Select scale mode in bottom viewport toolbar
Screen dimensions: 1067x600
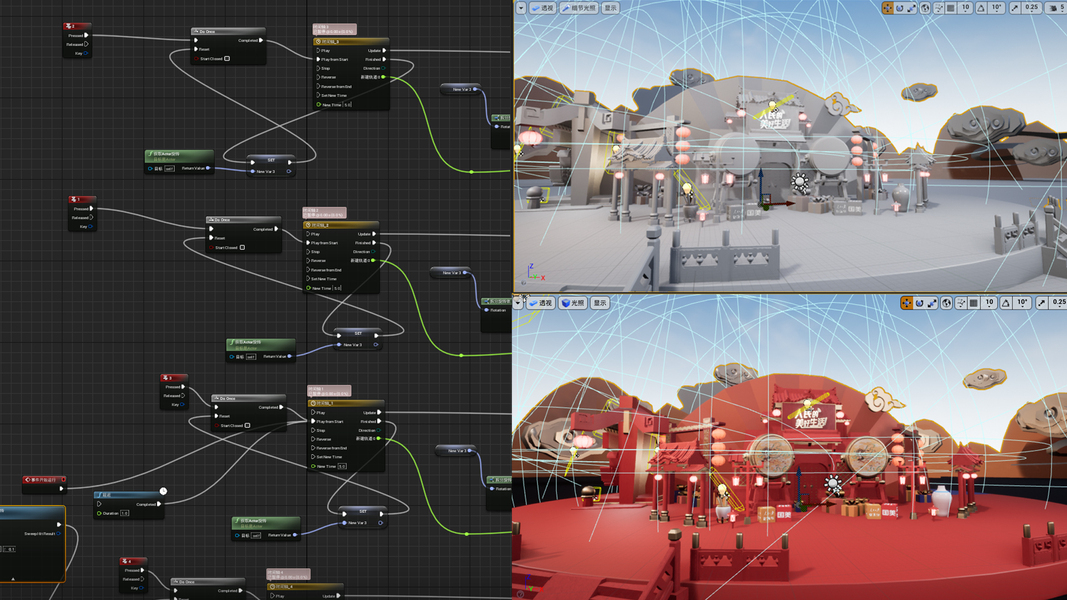click(932, 303)
